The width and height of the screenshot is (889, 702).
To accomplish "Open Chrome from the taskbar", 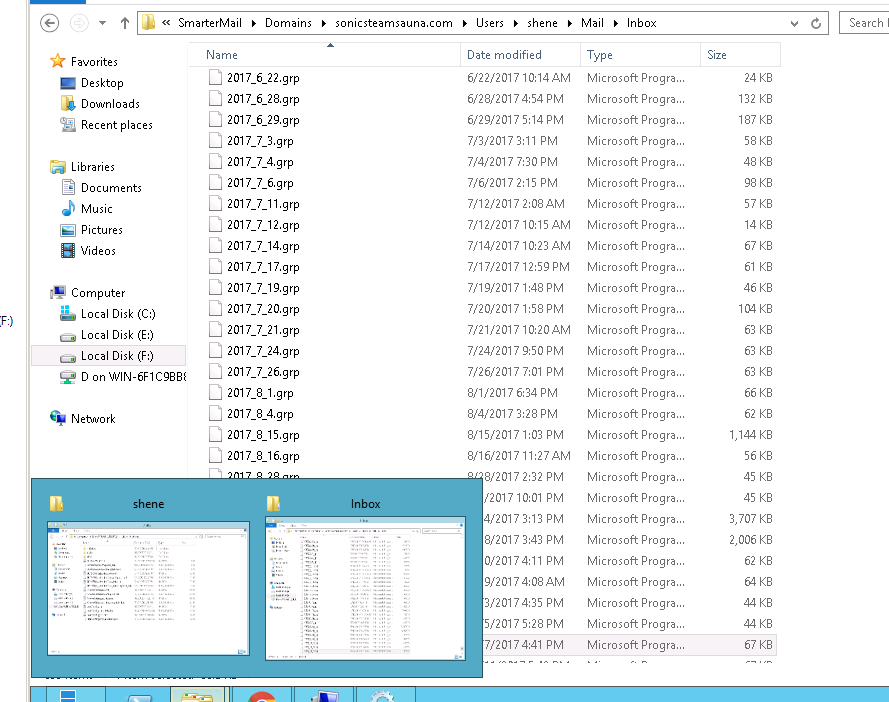I will (x=262, y=695).
